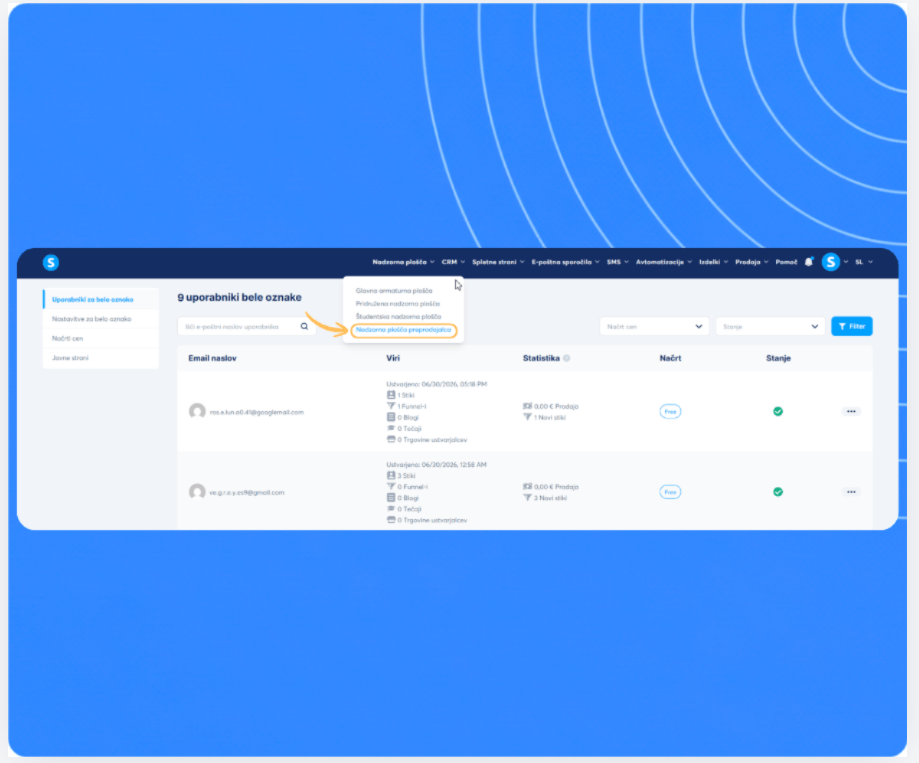This screenshot has height=763, width=919.
Task: Expand the SMS menu
Action: click(x=618, y=262)
